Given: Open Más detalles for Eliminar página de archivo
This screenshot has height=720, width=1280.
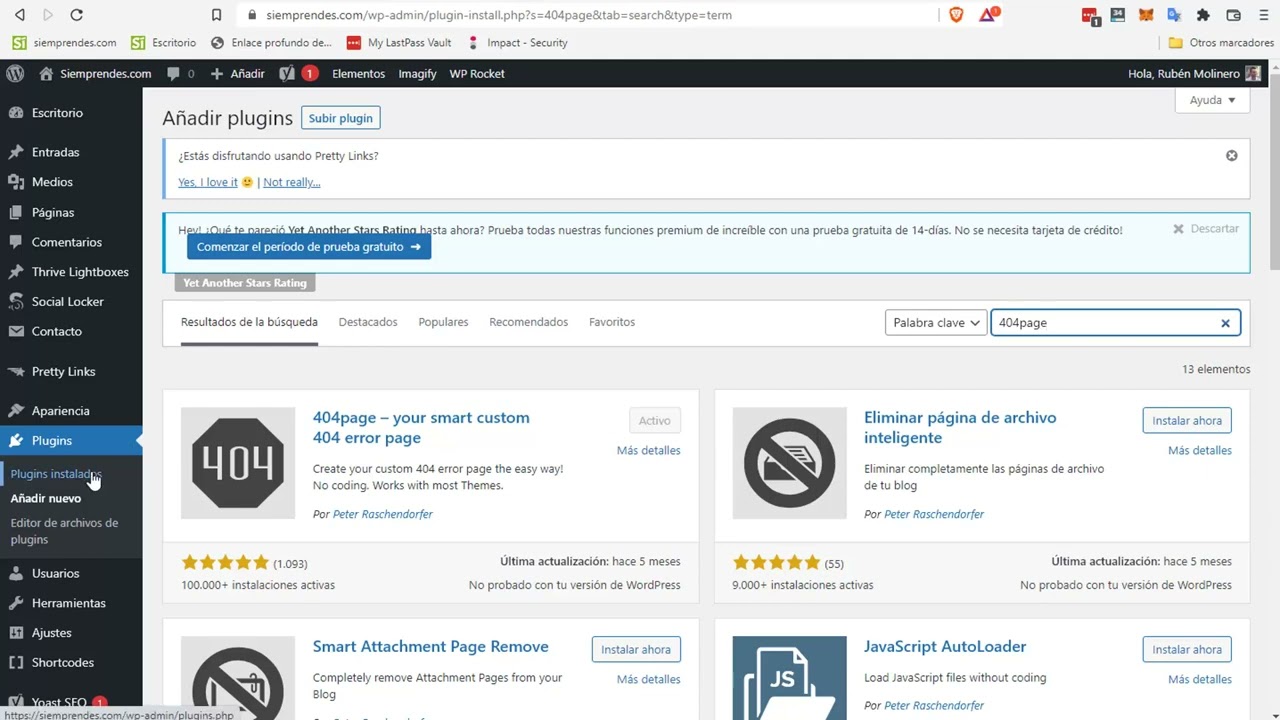Looking at the screenshot, I should (x=1200, y=451).
